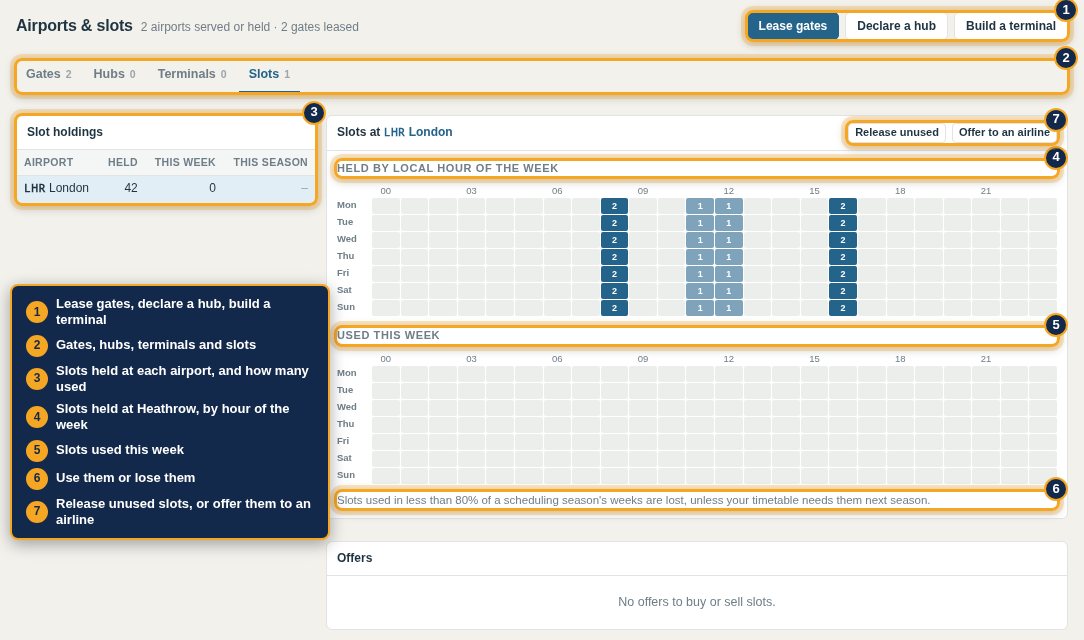Select the Sunday 16:00 held slot cell

[x=843, y=308]
